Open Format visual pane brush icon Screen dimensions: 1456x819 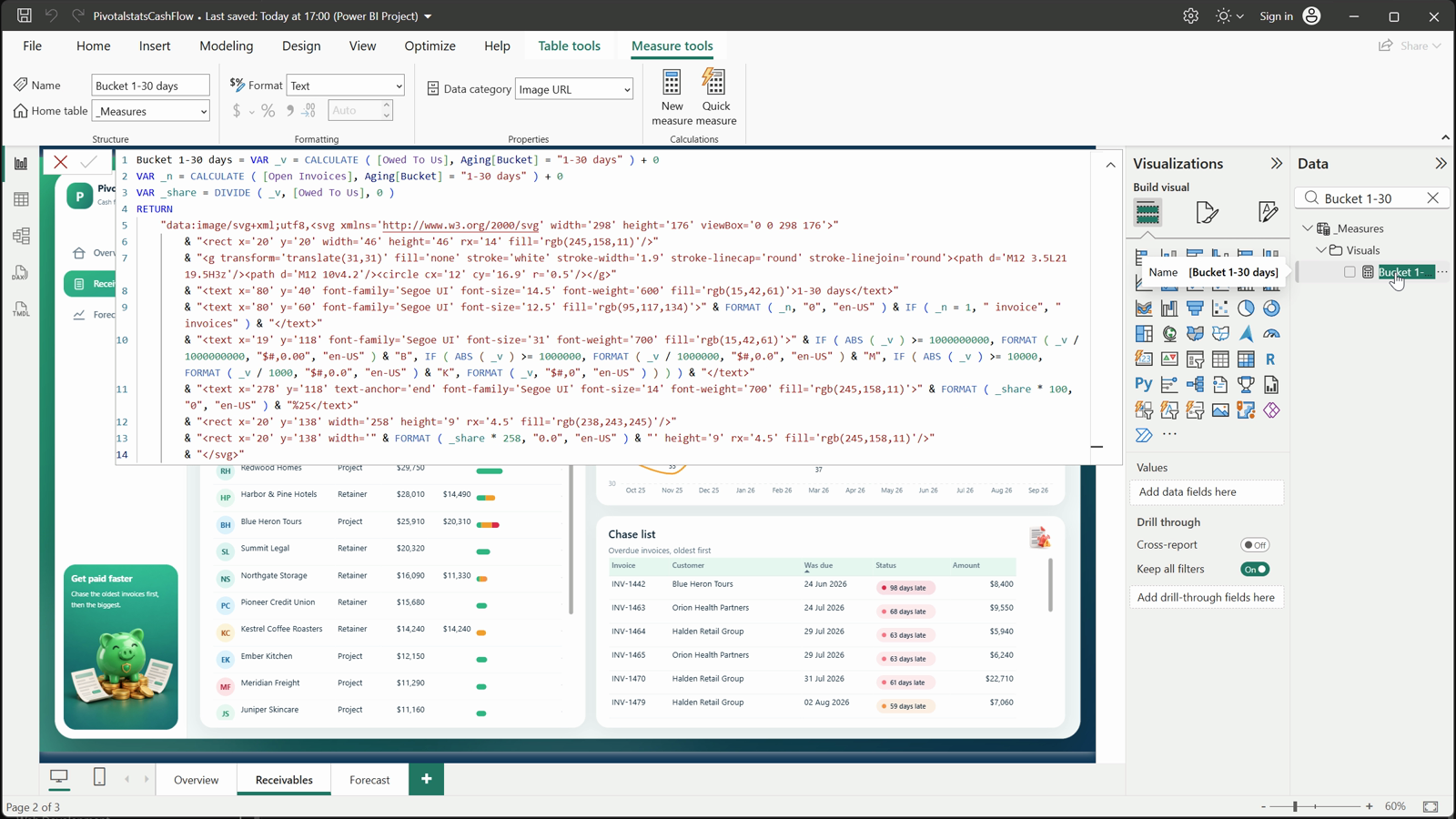[x=1208, y=213]
